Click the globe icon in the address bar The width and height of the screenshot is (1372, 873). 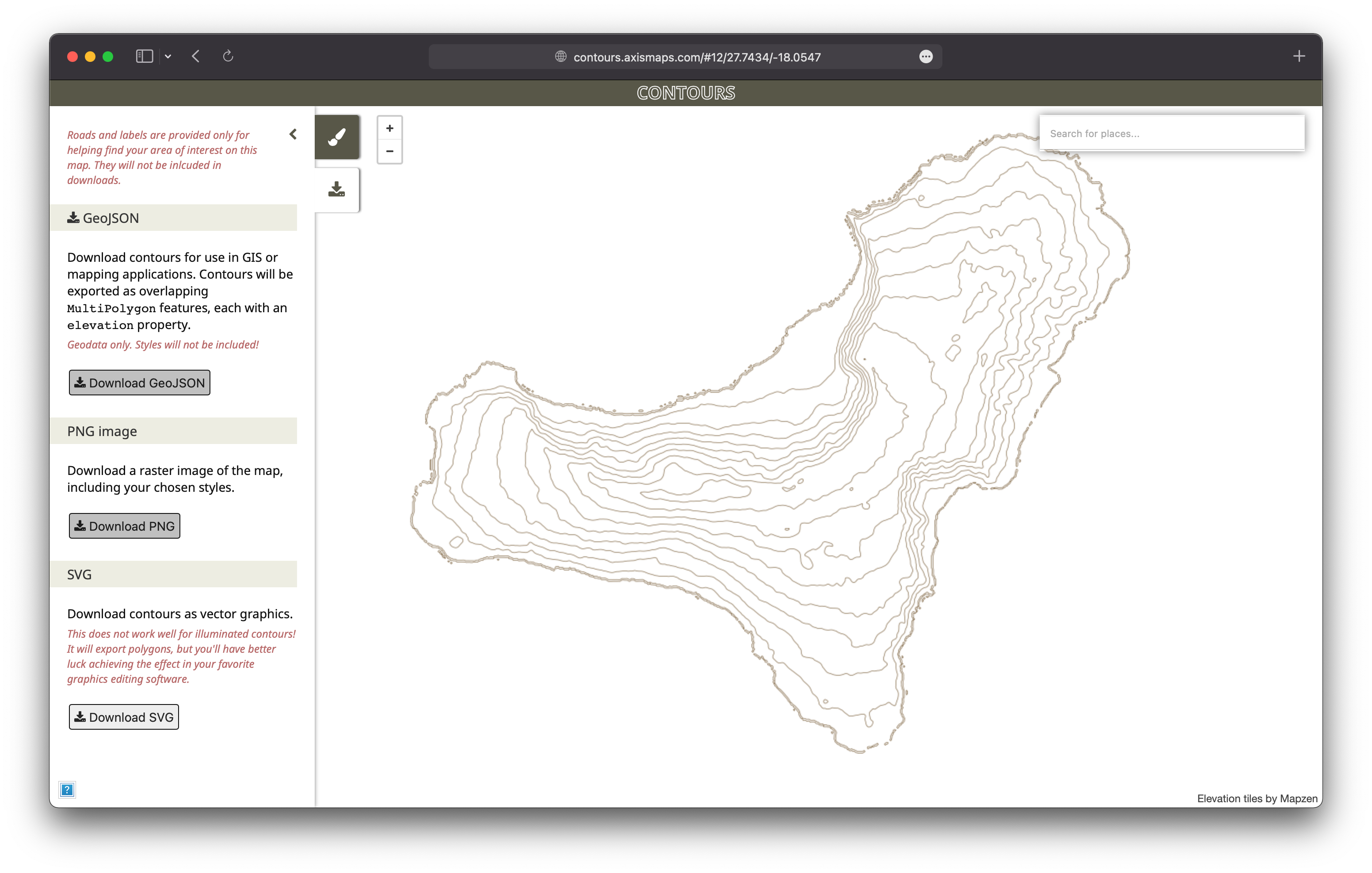point(560,57)
